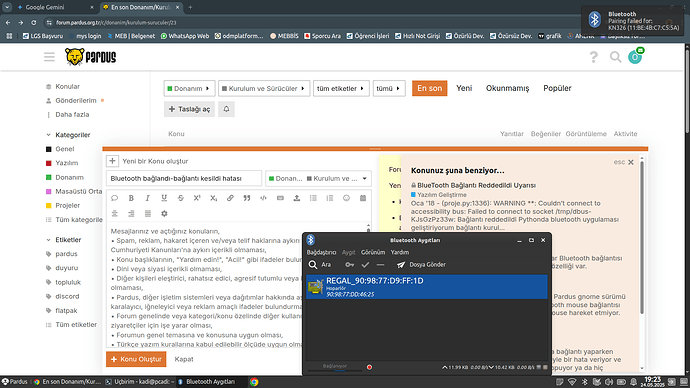Apply underline formatting in the editor
This screenshot has width=690, height=388.
point(164,198)
